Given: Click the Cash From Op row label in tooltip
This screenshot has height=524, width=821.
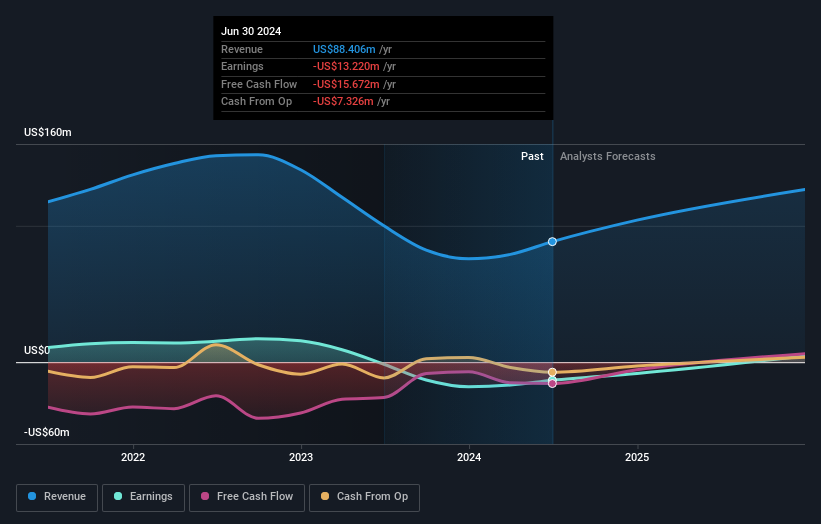Looking at the screenshot, I should 257,102.
